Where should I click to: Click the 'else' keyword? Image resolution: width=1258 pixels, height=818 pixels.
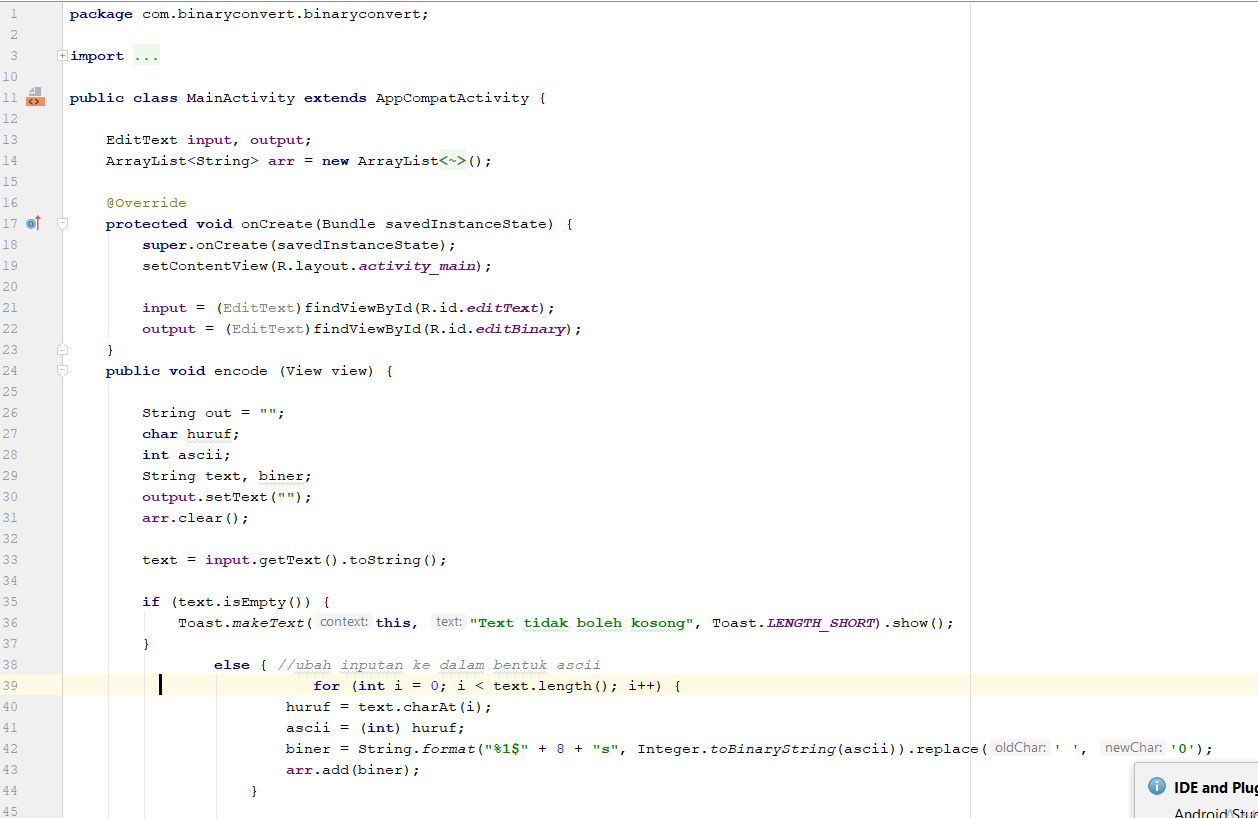[x=232, y=665]
